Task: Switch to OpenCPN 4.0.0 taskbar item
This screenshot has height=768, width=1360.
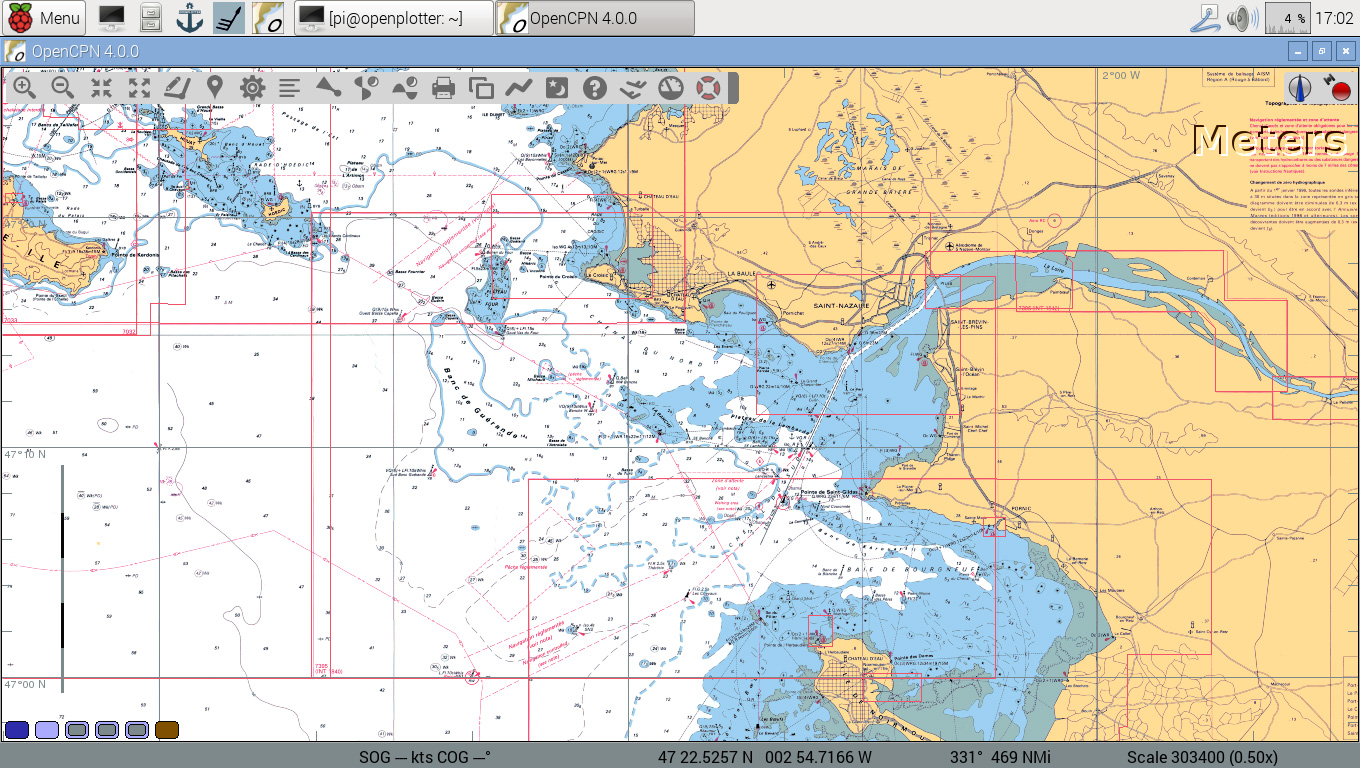Action: pyautogui.click(x=595, y=18)
